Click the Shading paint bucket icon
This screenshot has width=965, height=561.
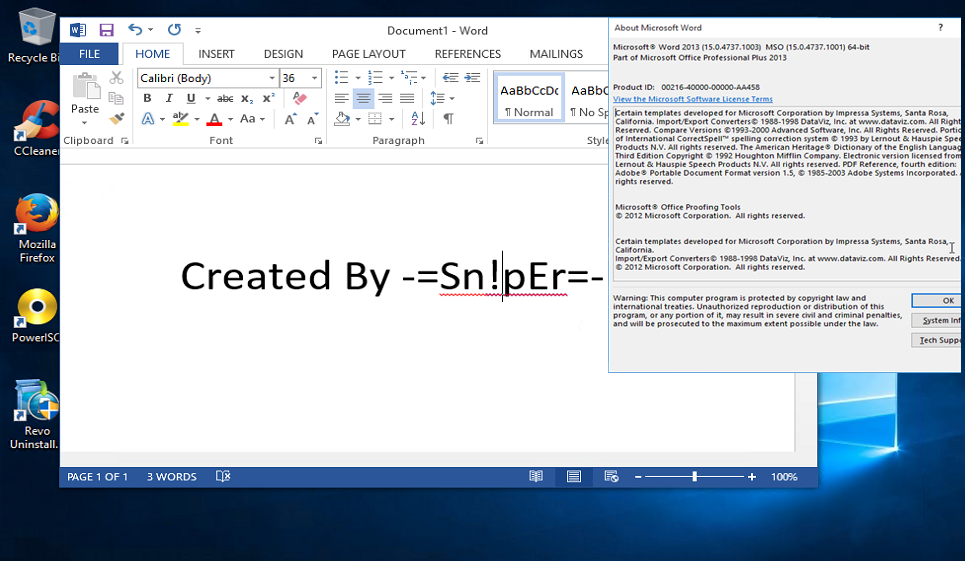point(342,119)
